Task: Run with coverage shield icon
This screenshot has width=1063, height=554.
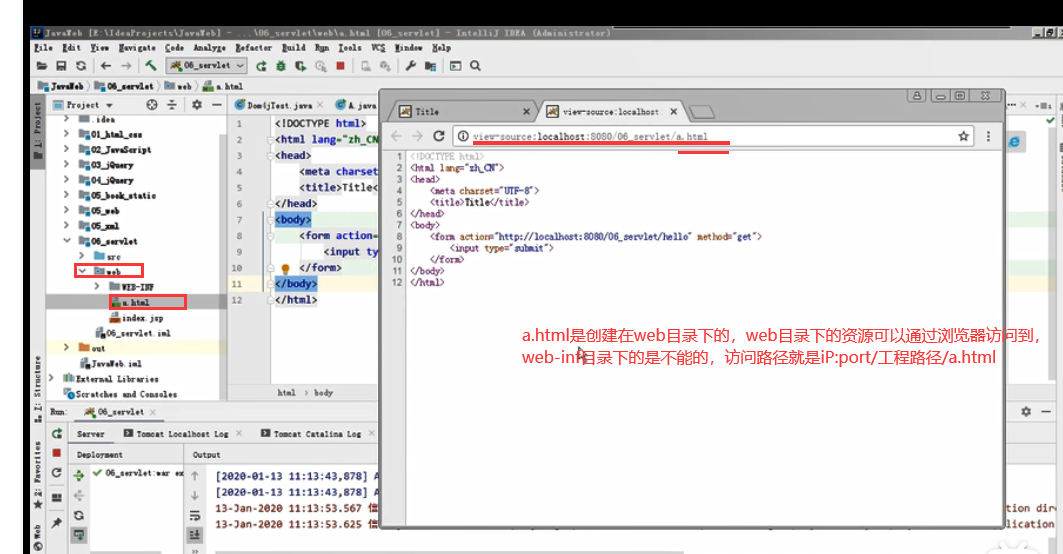Action: 300,66
